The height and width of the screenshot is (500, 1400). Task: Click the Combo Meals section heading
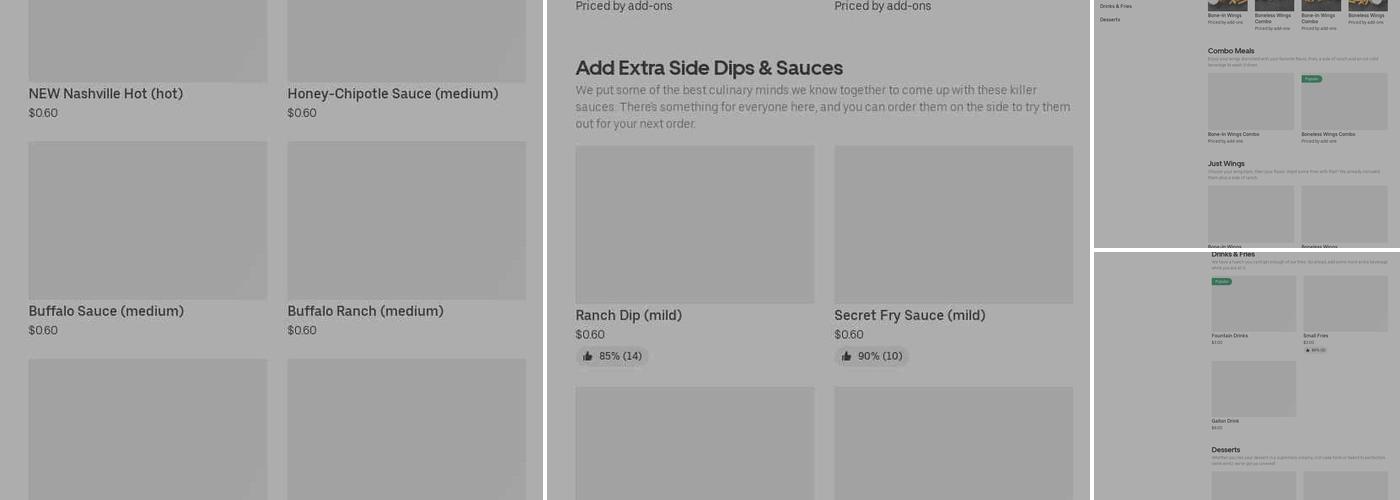tap(1230, 51)
